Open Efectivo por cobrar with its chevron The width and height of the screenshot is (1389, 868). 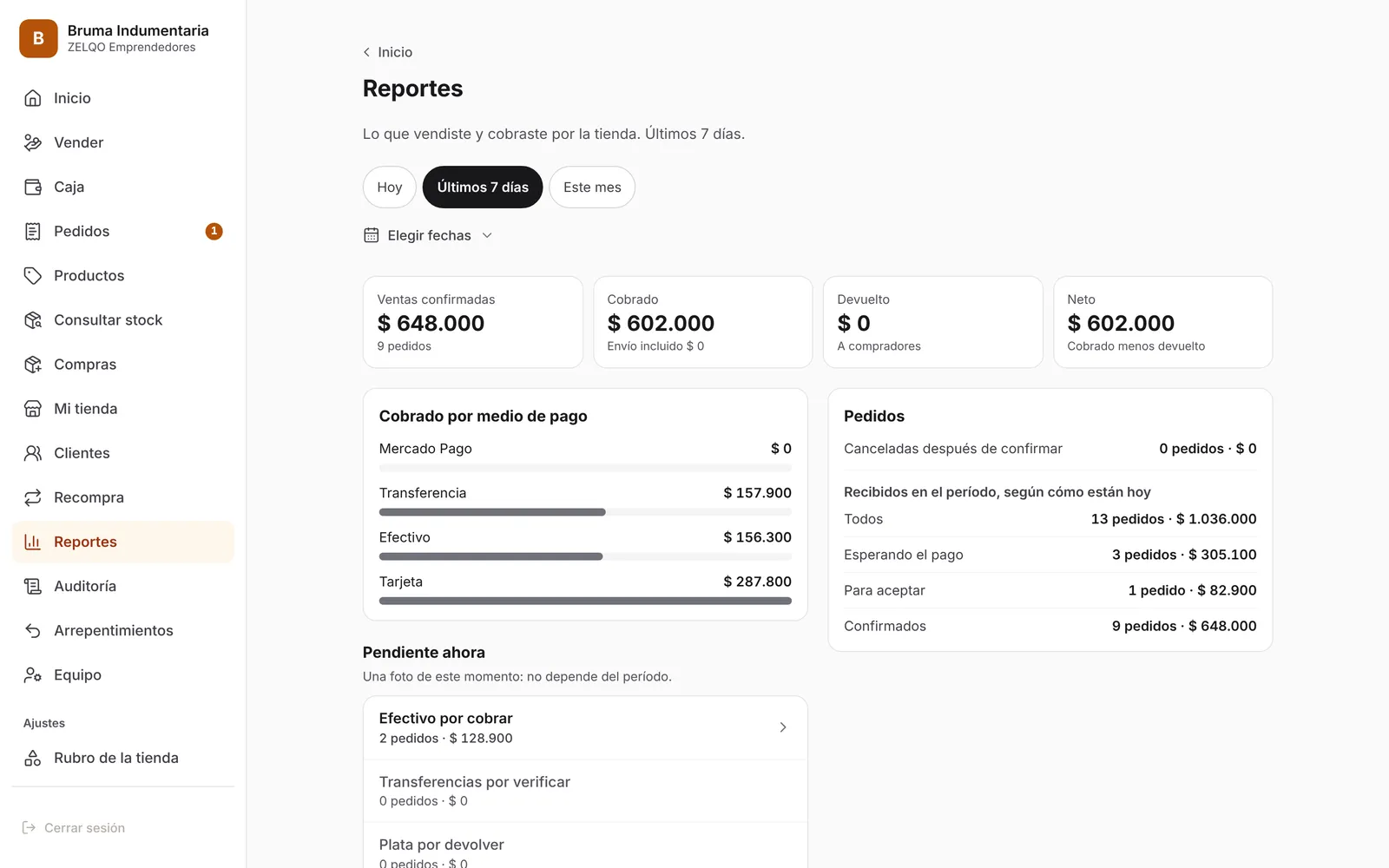point(783,727)
